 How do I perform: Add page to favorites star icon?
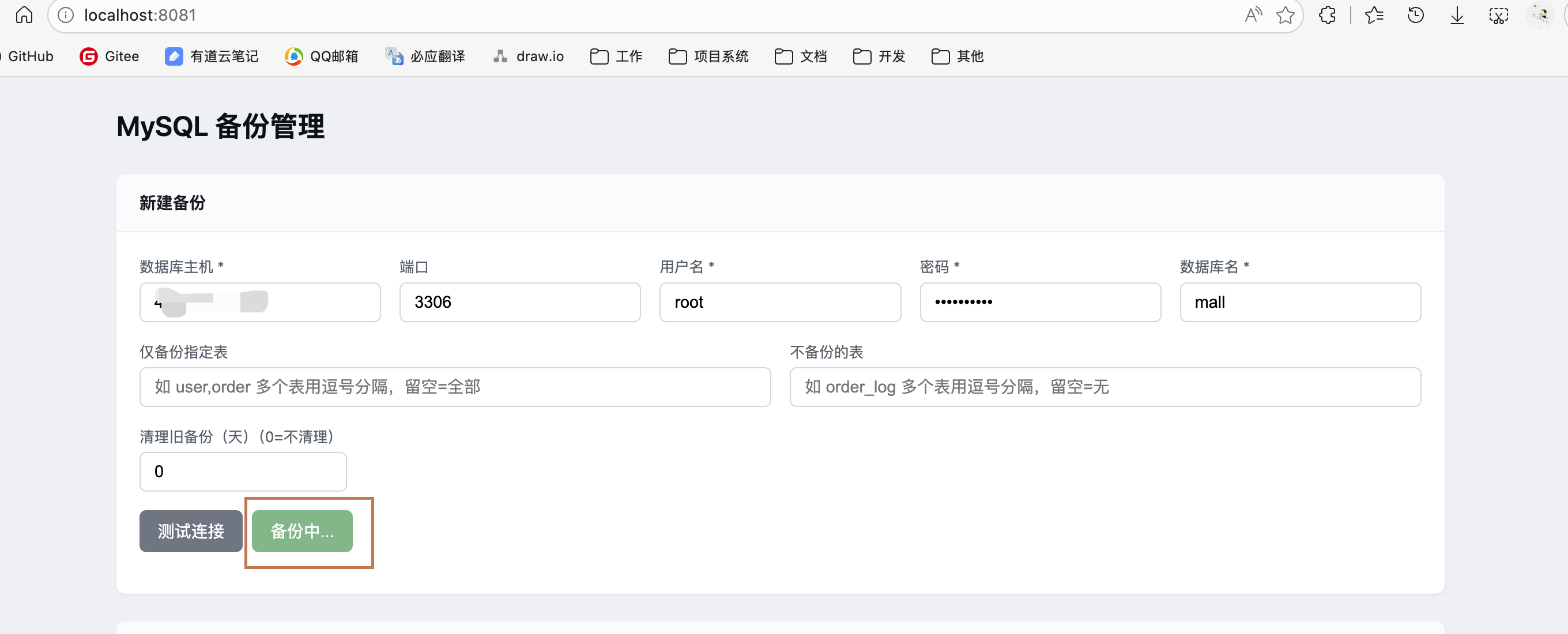click(1285, 14)
